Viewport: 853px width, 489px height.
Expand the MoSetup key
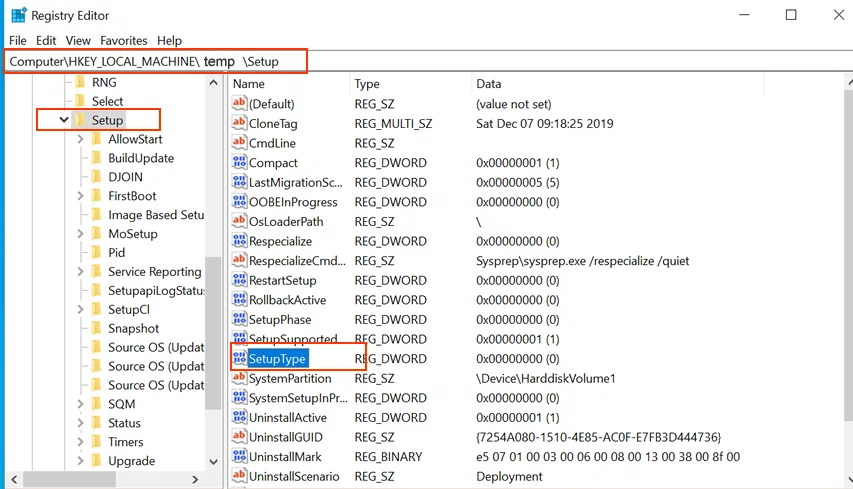(81, 233)
